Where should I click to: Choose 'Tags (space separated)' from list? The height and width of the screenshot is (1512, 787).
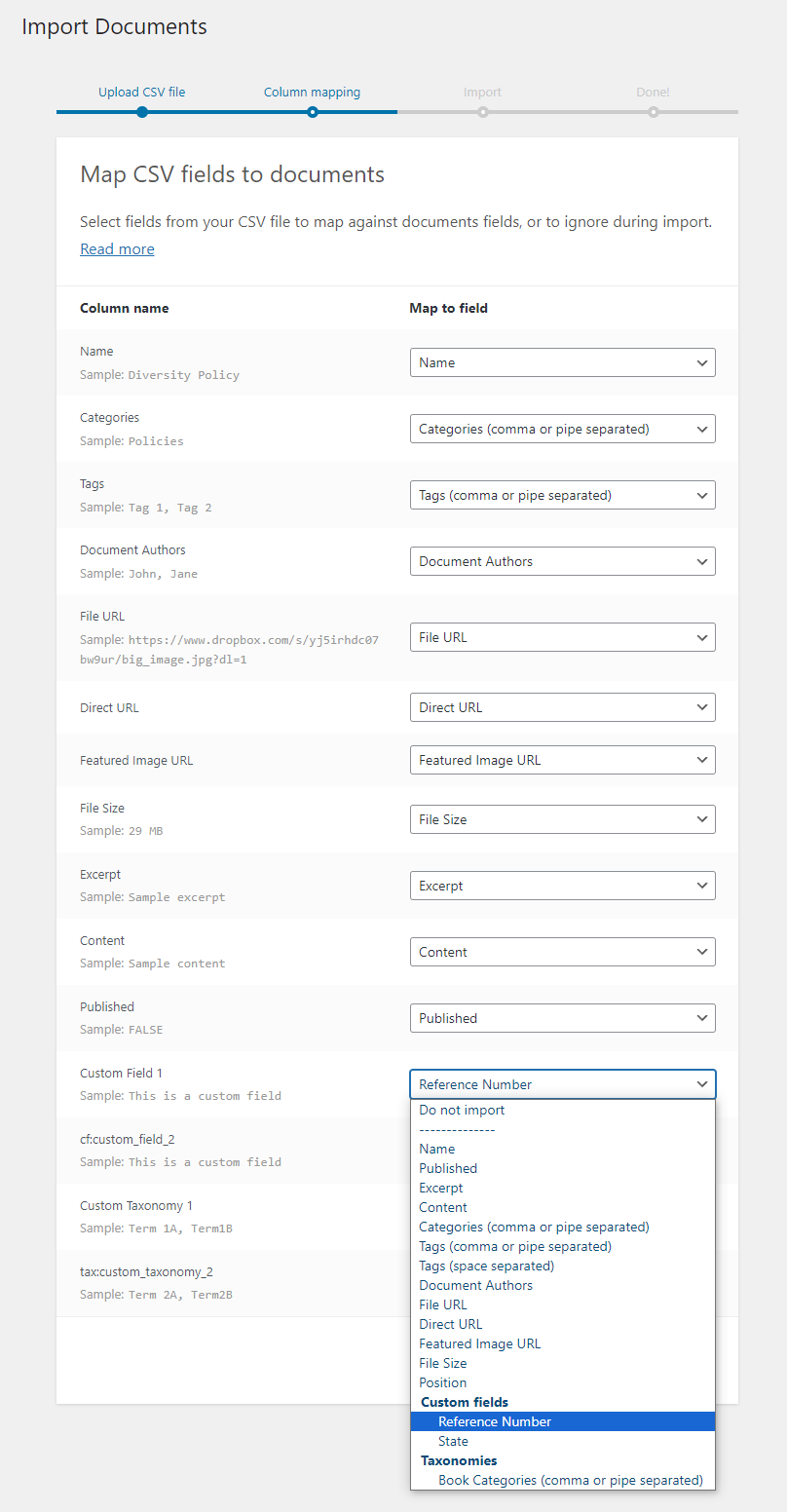pyautogui.click(x=486, y=1266)
